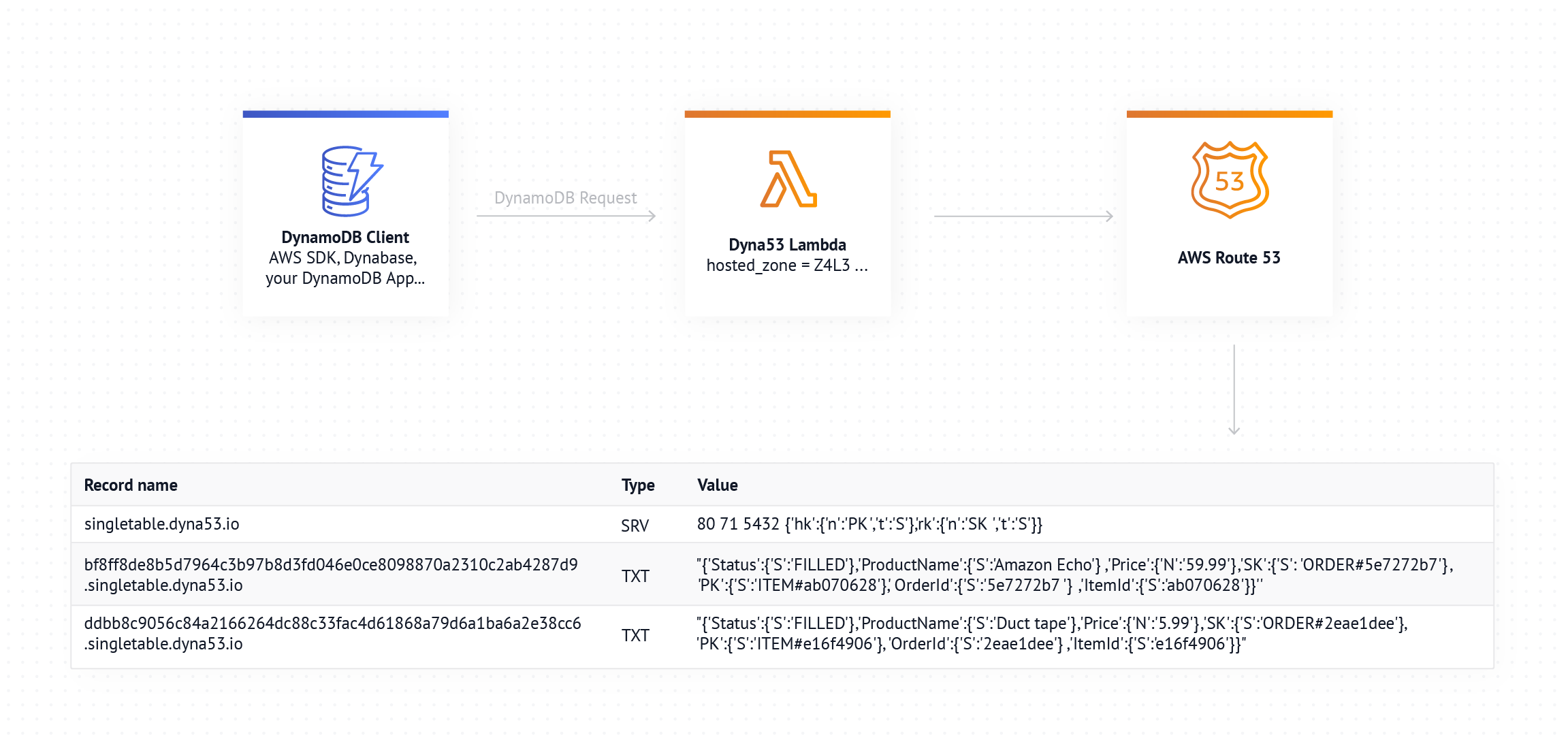Click the Record name column header
Viewport: 1568px width, 742px height.
131,485
